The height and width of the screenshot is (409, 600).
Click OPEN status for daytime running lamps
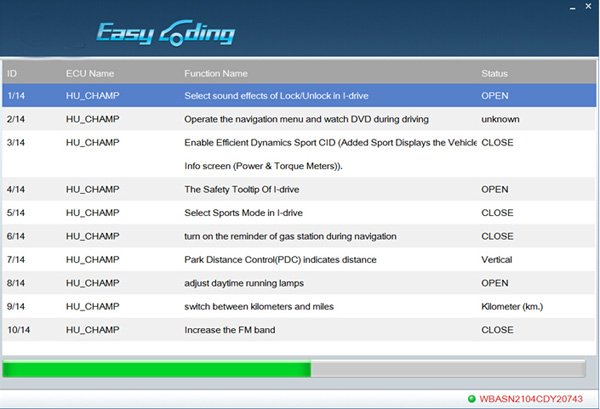pos(495,283)
